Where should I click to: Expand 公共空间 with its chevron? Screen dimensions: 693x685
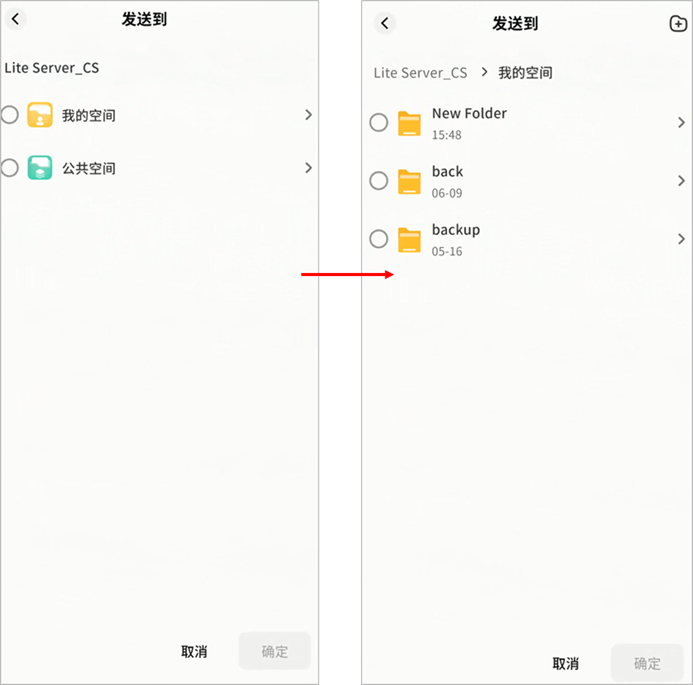(308, 168)
